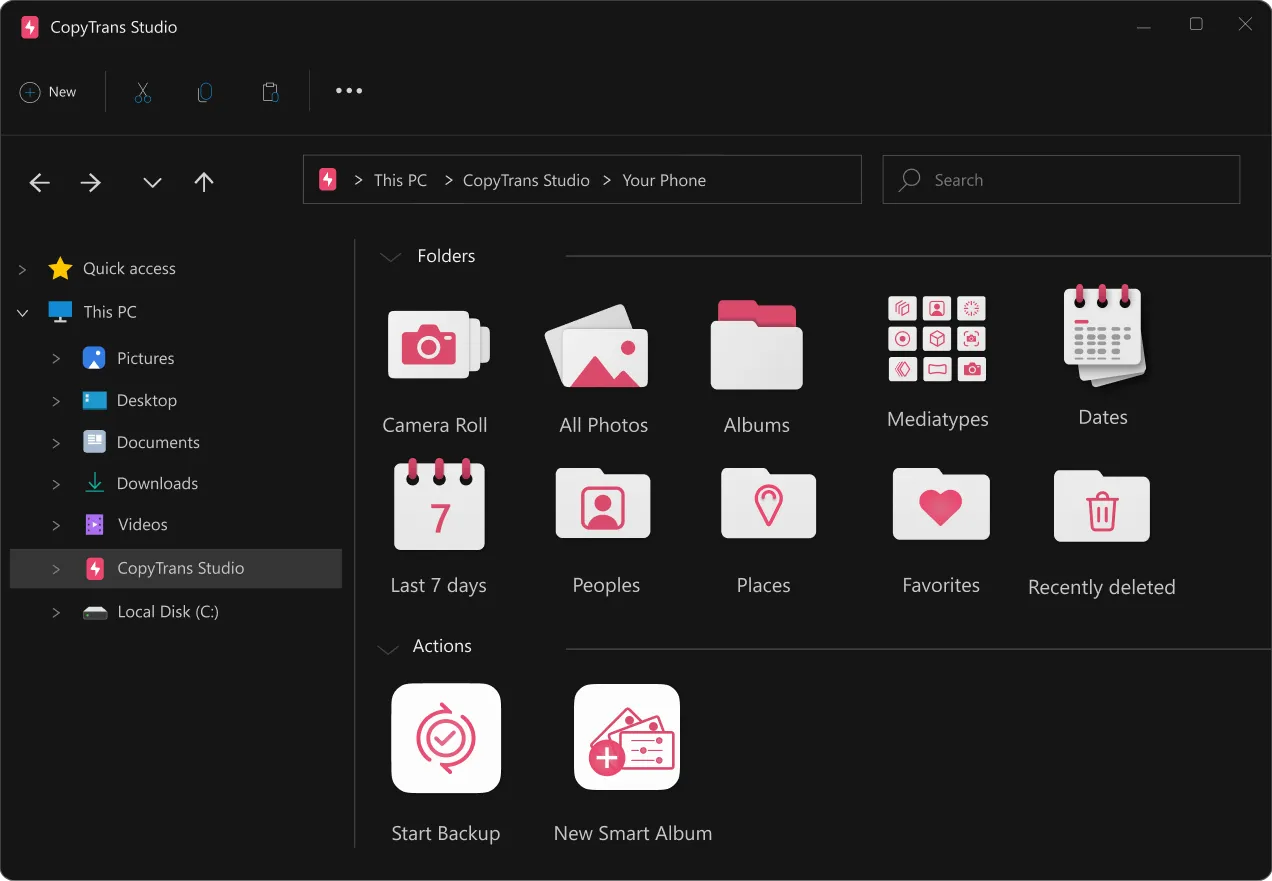Viewport: 1272px width, 881px height.
Task: Select CopyTrans Studio in the sidebar
Action: (x=180, y=568)
